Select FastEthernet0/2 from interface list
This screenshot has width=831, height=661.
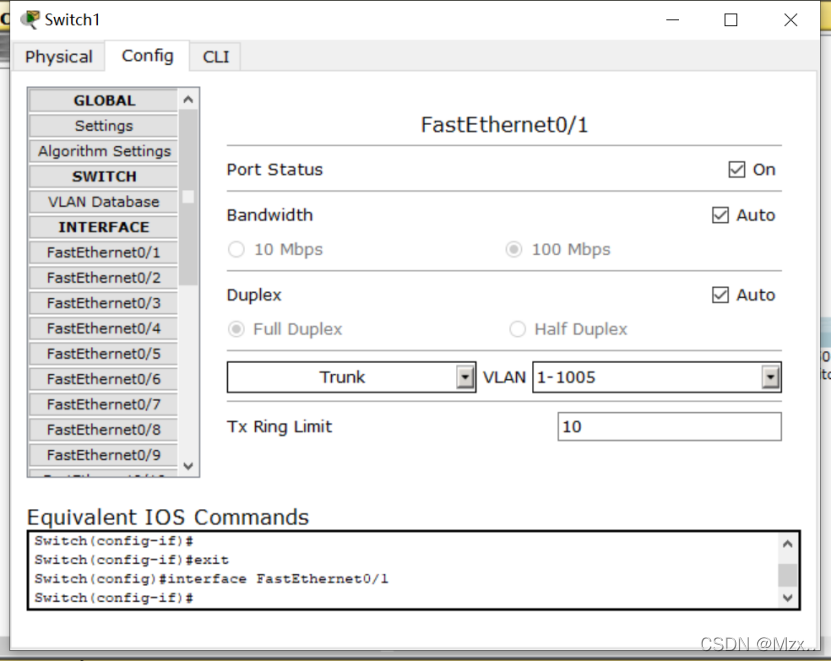point(103,278)
